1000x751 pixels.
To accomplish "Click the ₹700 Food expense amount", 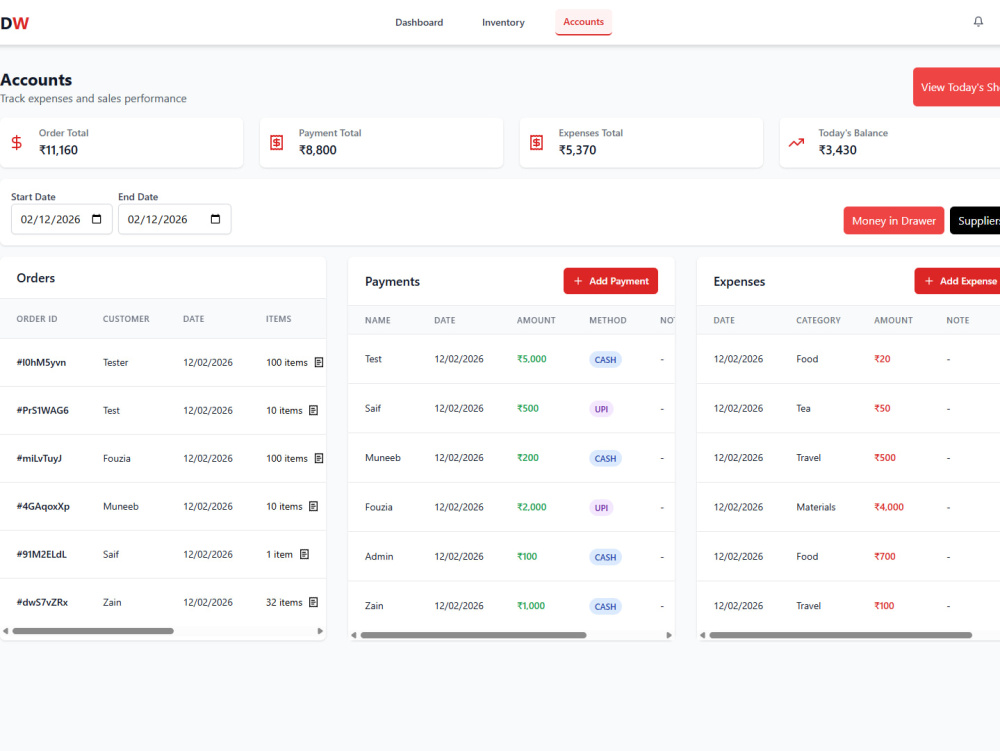I will click(x=885, y=556).
